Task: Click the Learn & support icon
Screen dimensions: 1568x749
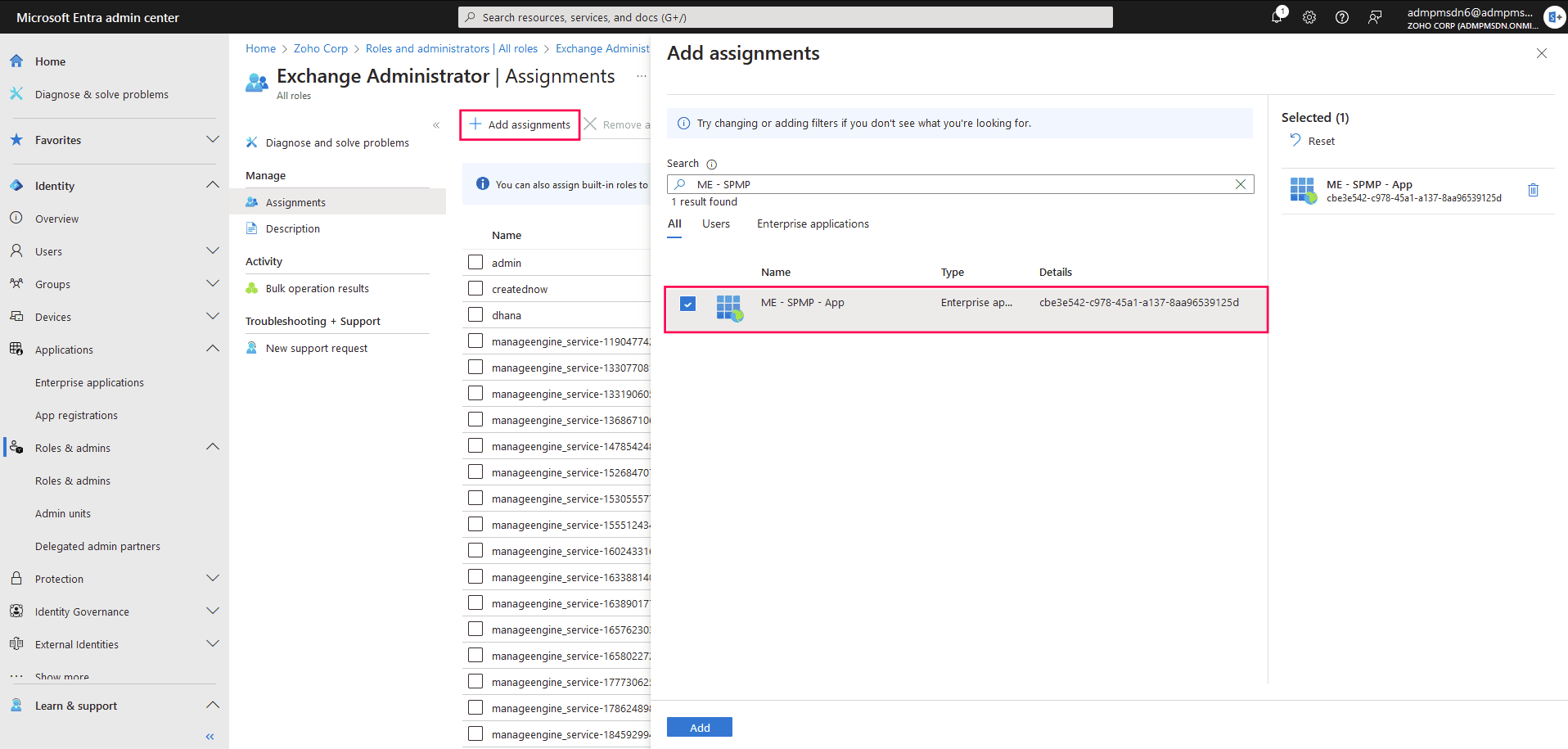Action: 16,706
